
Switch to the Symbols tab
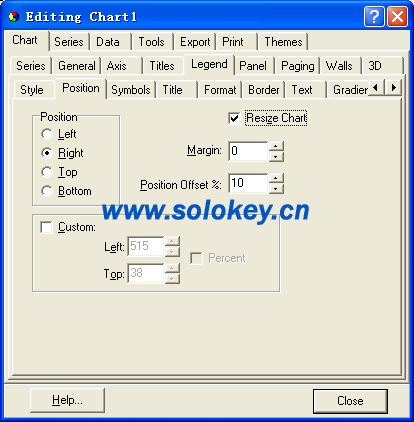tap(131, 90)
